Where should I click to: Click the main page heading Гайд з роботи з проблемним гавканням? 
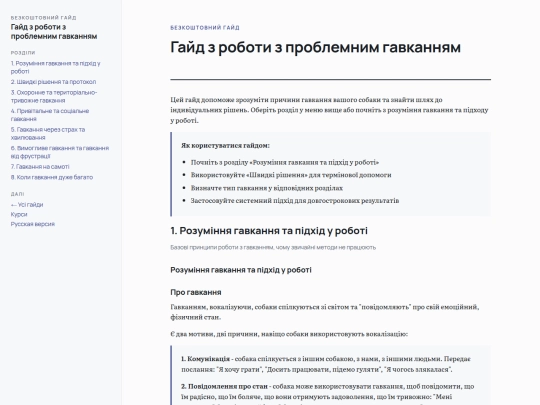coord(315,47)
